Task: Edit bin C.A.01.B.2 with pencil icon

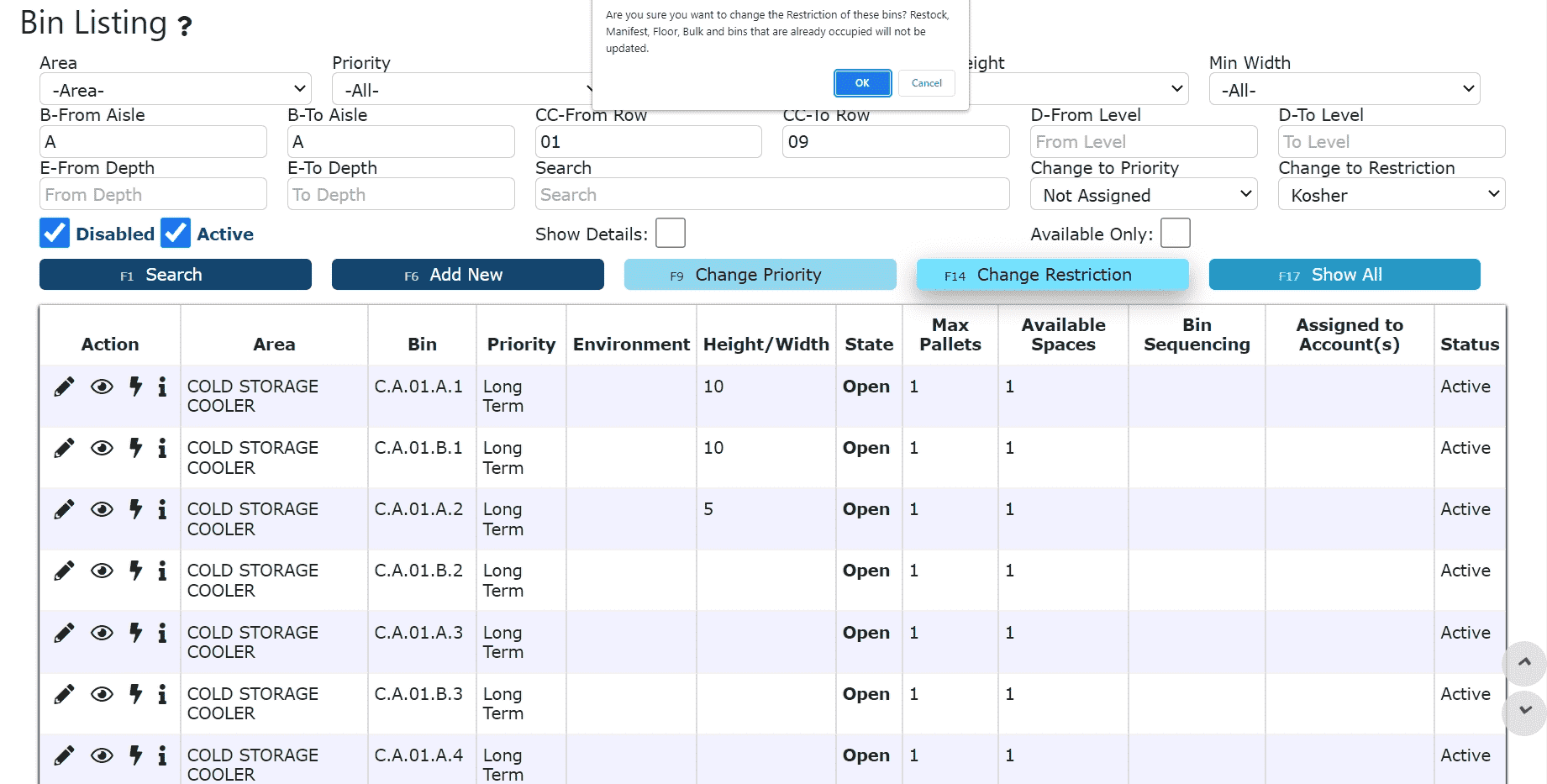Action: tap(64, 571)
